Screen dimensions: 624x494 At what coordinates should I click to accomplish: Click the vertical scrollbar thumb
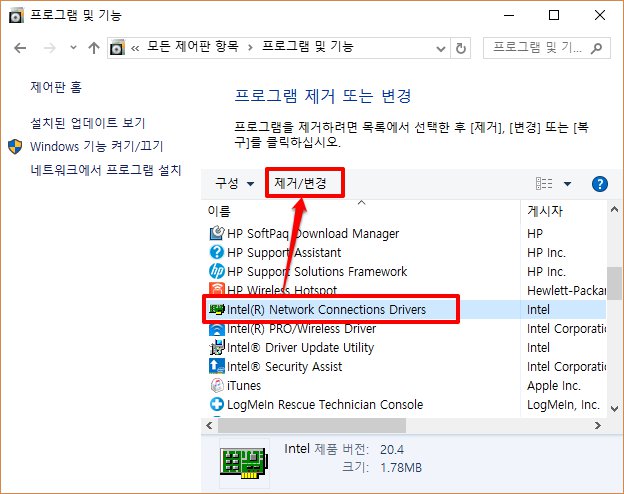click(614, 283)
